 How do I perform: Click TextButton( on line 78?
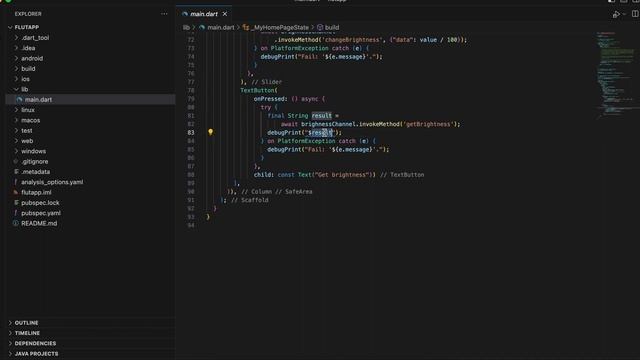click(259, 90)
